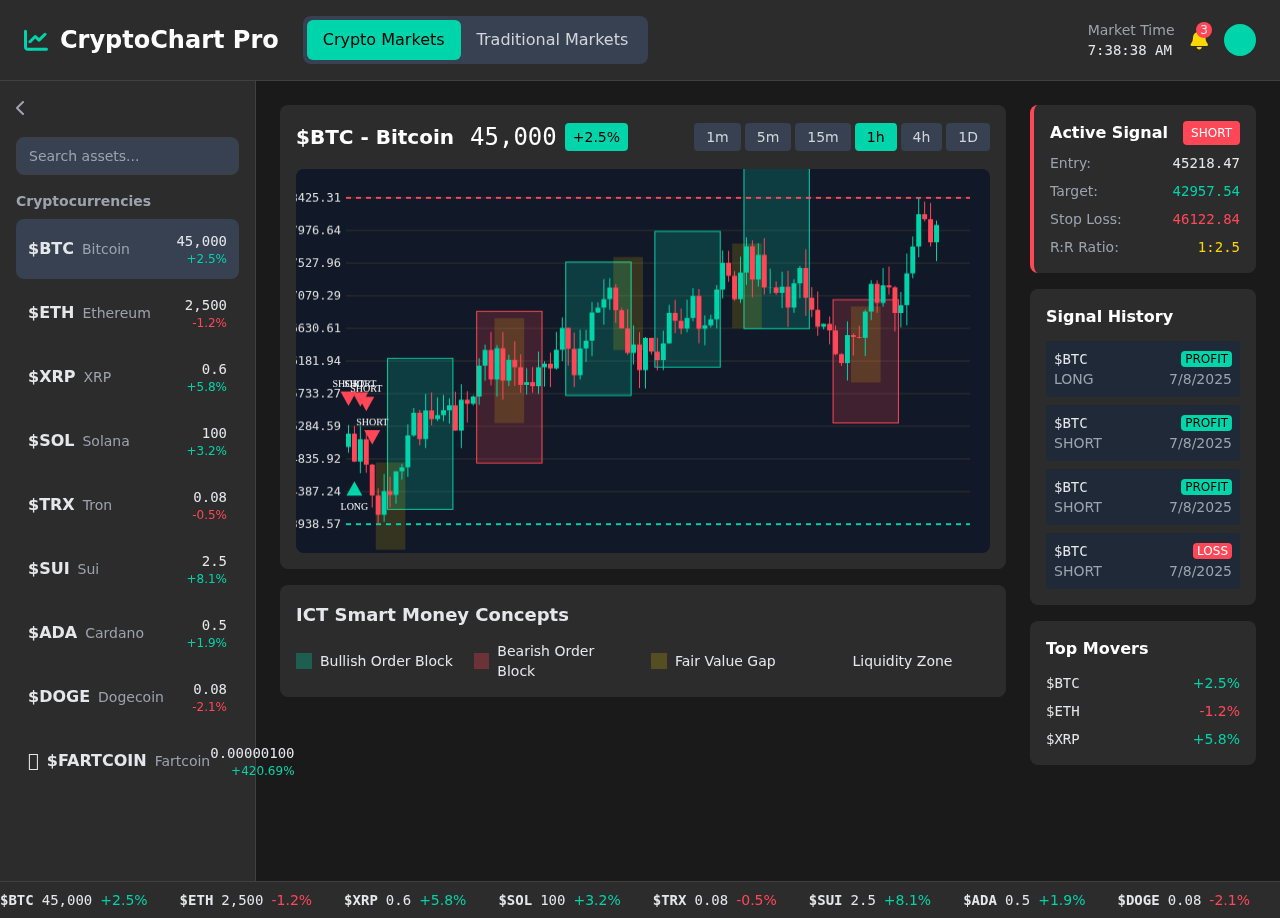Viewport: 1280px width, 918px height.
Task: Click the Bullish Order Block green swatch
Action: click(x=303, y=661)
